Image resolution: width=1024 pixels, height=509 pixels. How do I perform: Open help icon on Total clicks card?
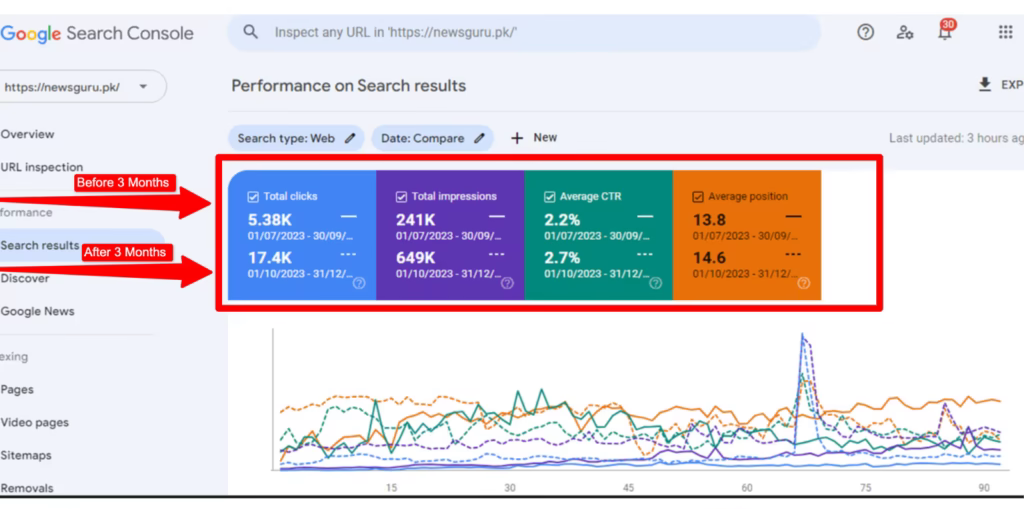[x=359, y=284]
